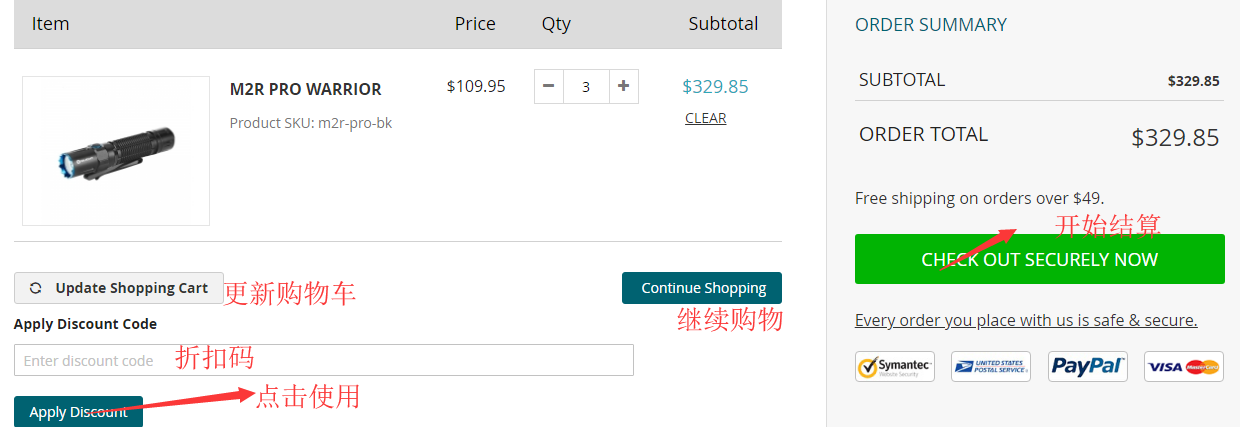Click the Symantec security badge
1240x427 pixels.
coord(894,366)
